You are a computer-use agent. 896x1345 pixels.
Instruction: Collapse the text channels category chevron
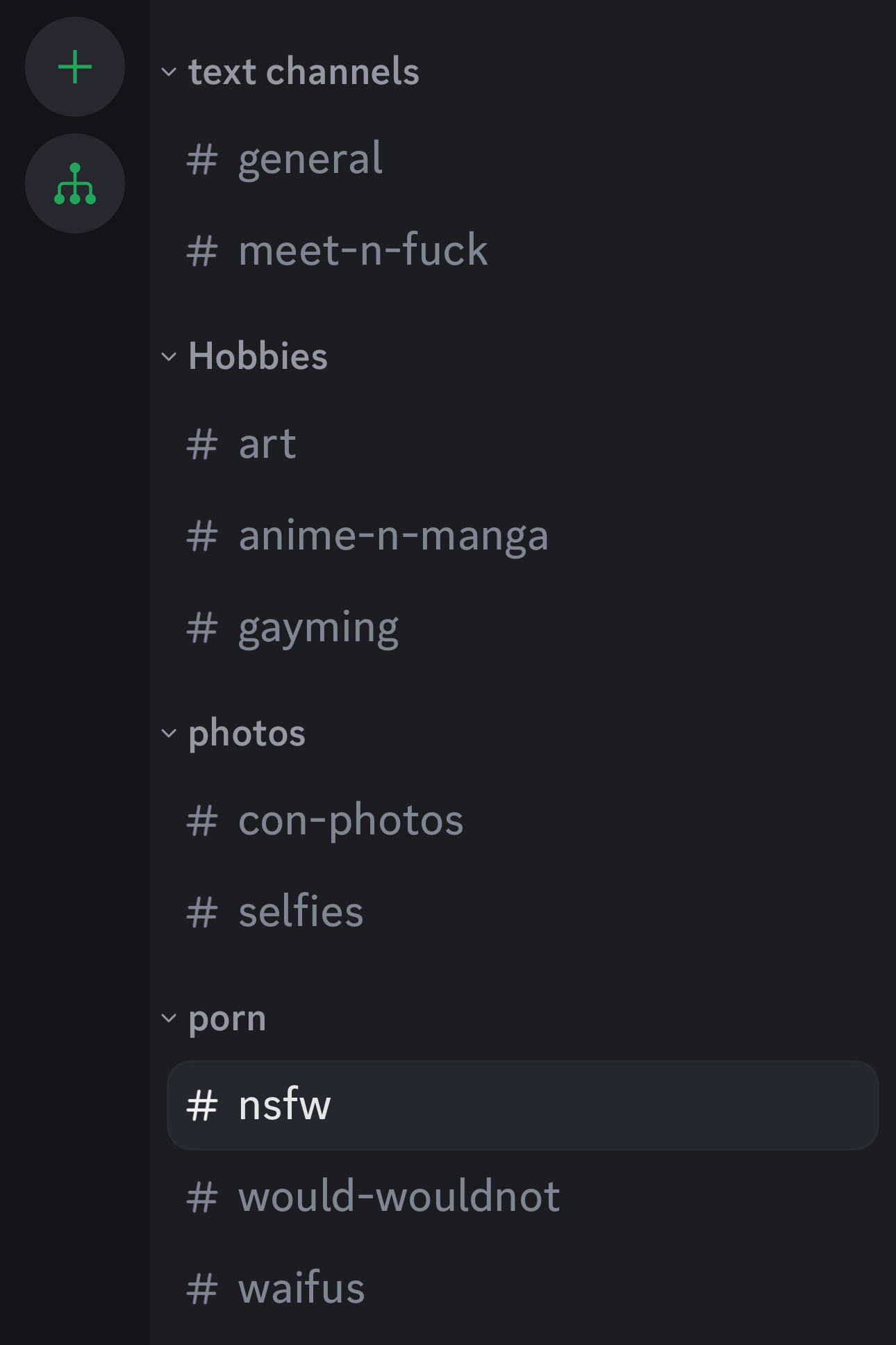pos(169,72)
